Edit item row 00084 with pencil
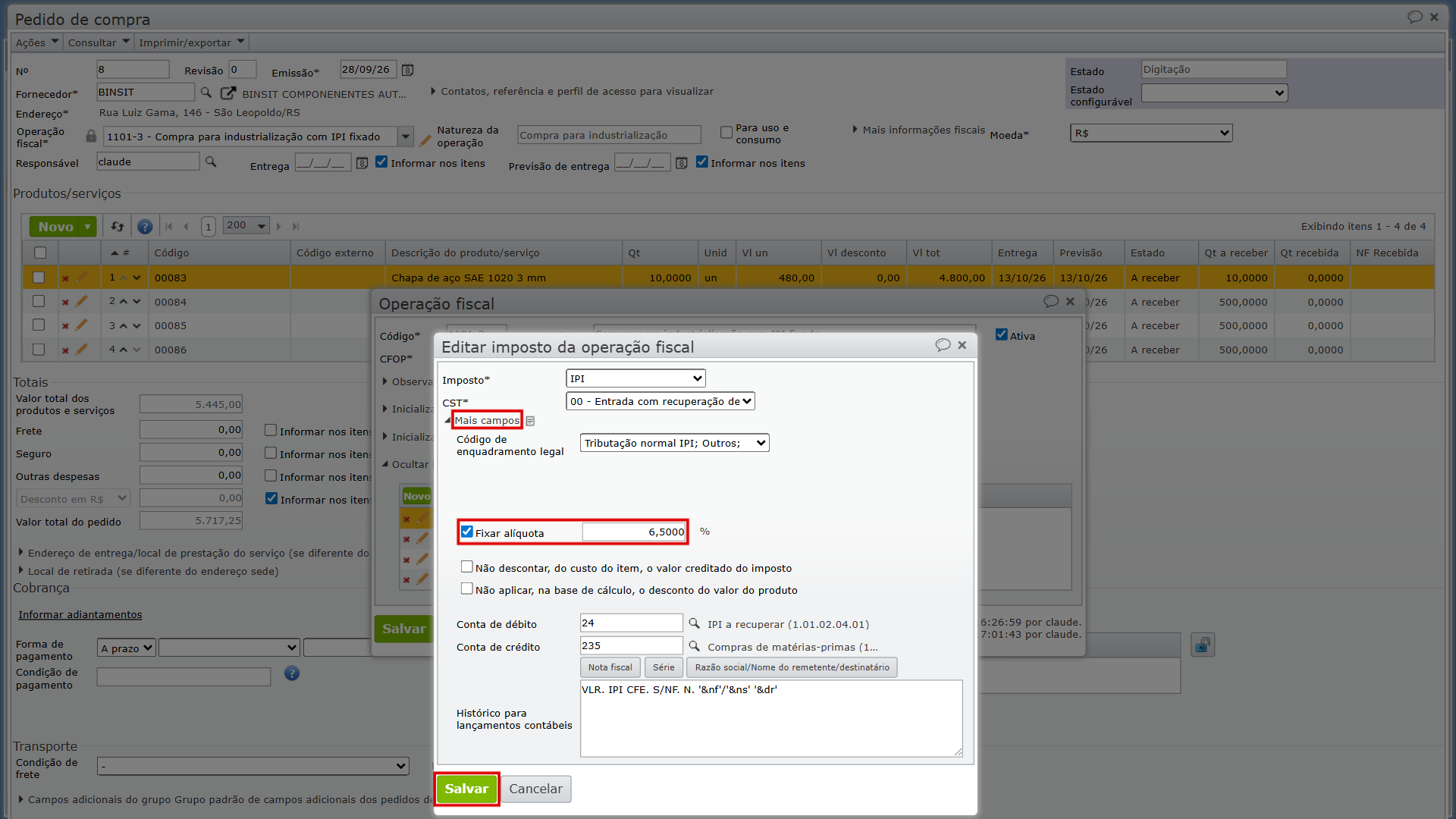Image resolution: width=1456 pixels, height=819 pixels. (81, 301)
